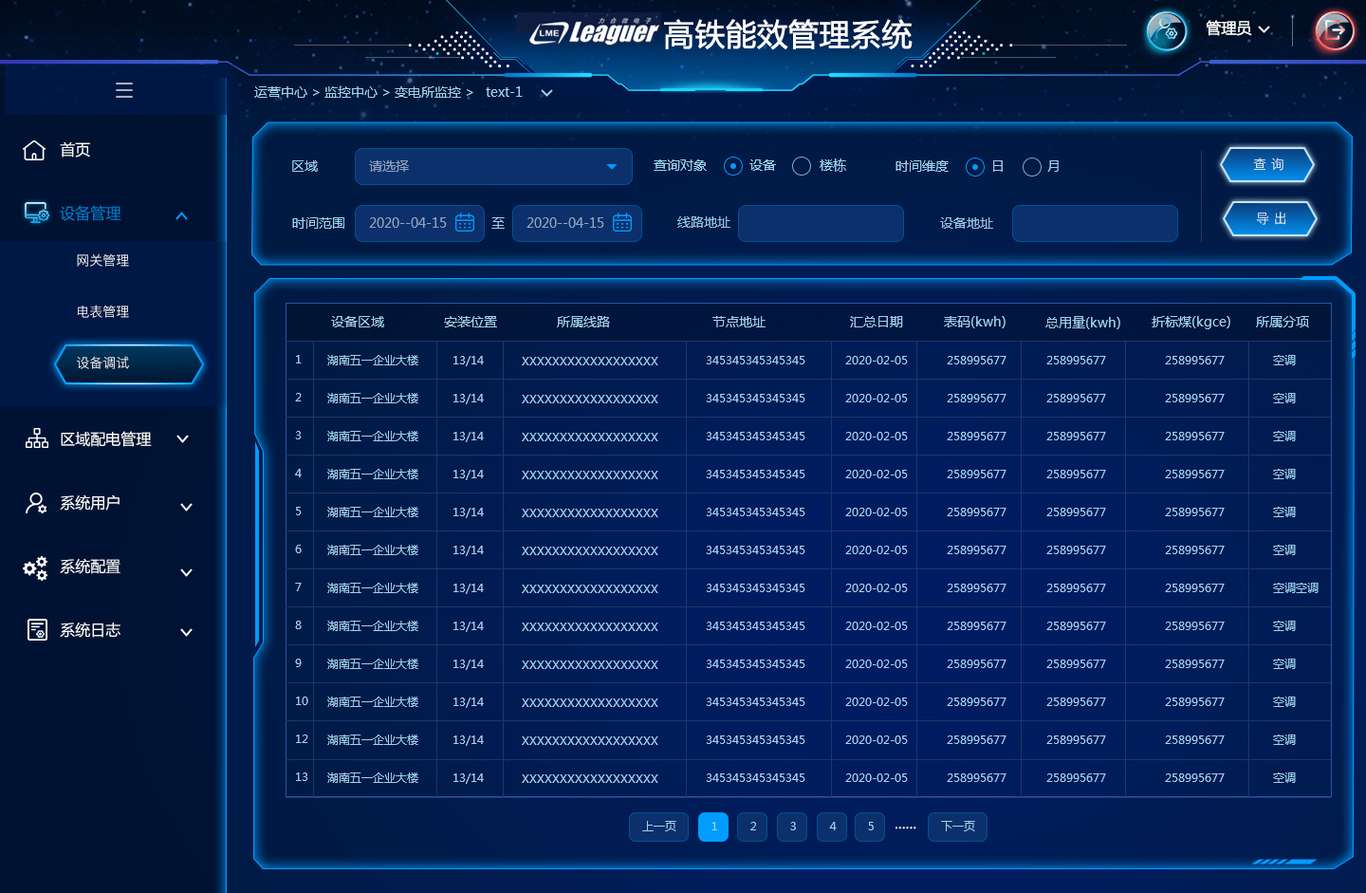Click the home icon beside 首页
Image resolution: width=1366 pixels, height=893 pixels.
point(34,150)
